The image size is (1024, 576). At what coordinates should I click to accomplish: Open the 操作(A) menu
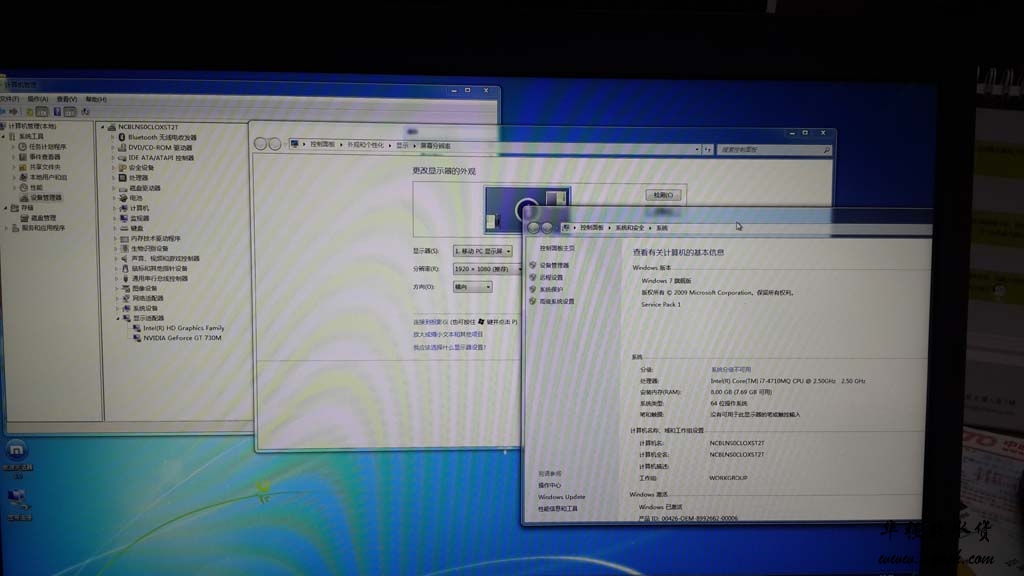click(38, 99)
